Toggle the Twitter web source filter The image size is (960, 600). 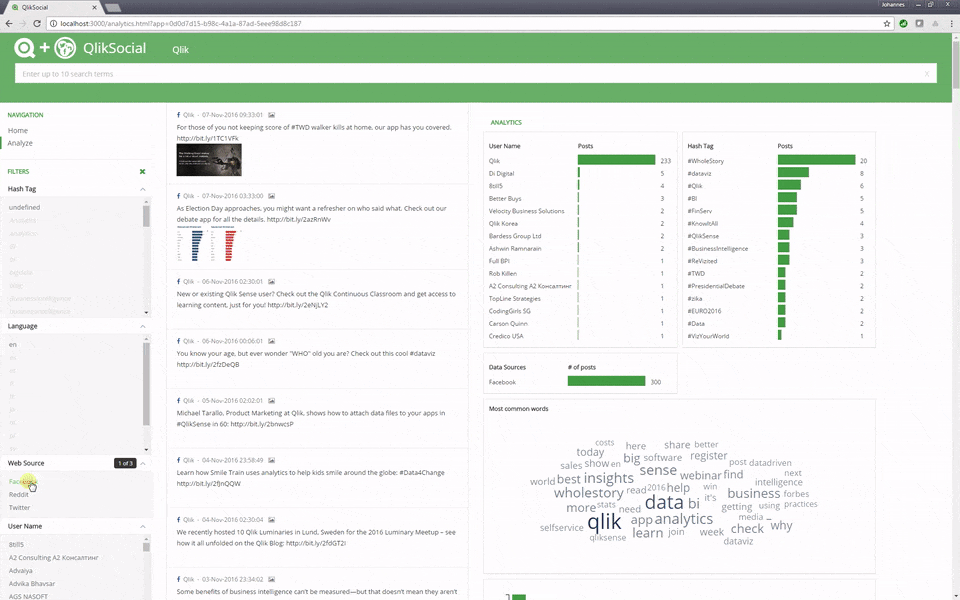tap(19, 508)
